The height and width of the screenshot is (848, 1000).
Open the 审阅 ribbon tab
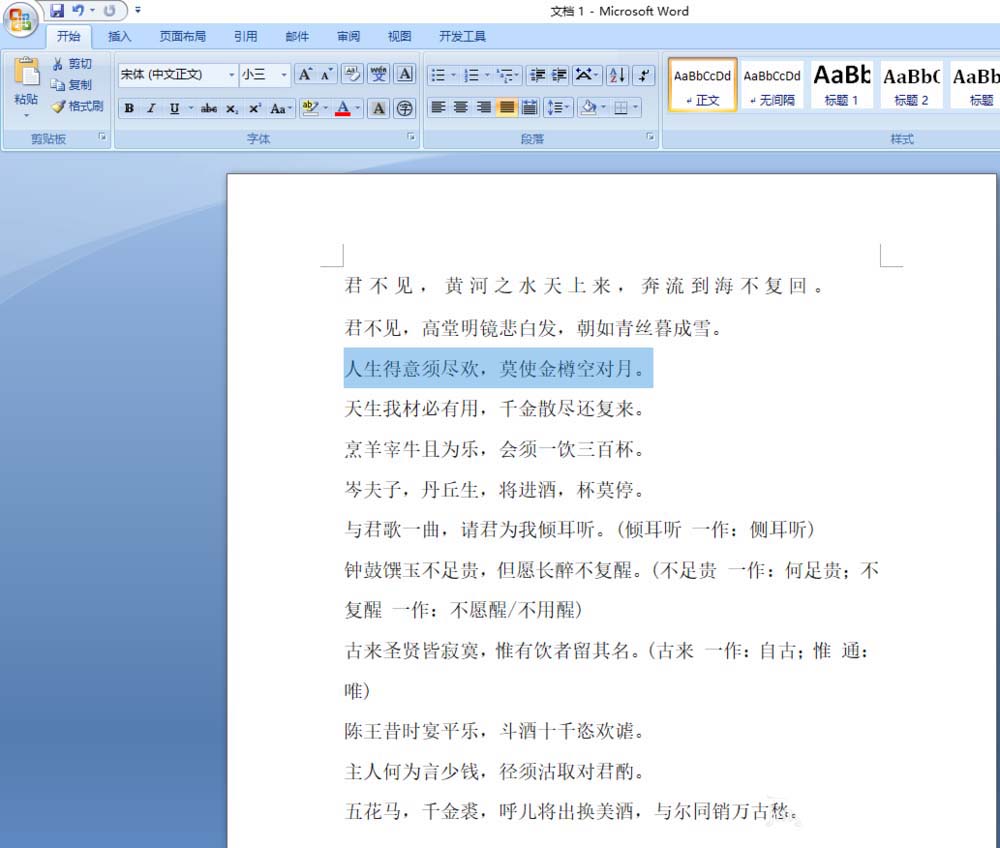(348, 36)
